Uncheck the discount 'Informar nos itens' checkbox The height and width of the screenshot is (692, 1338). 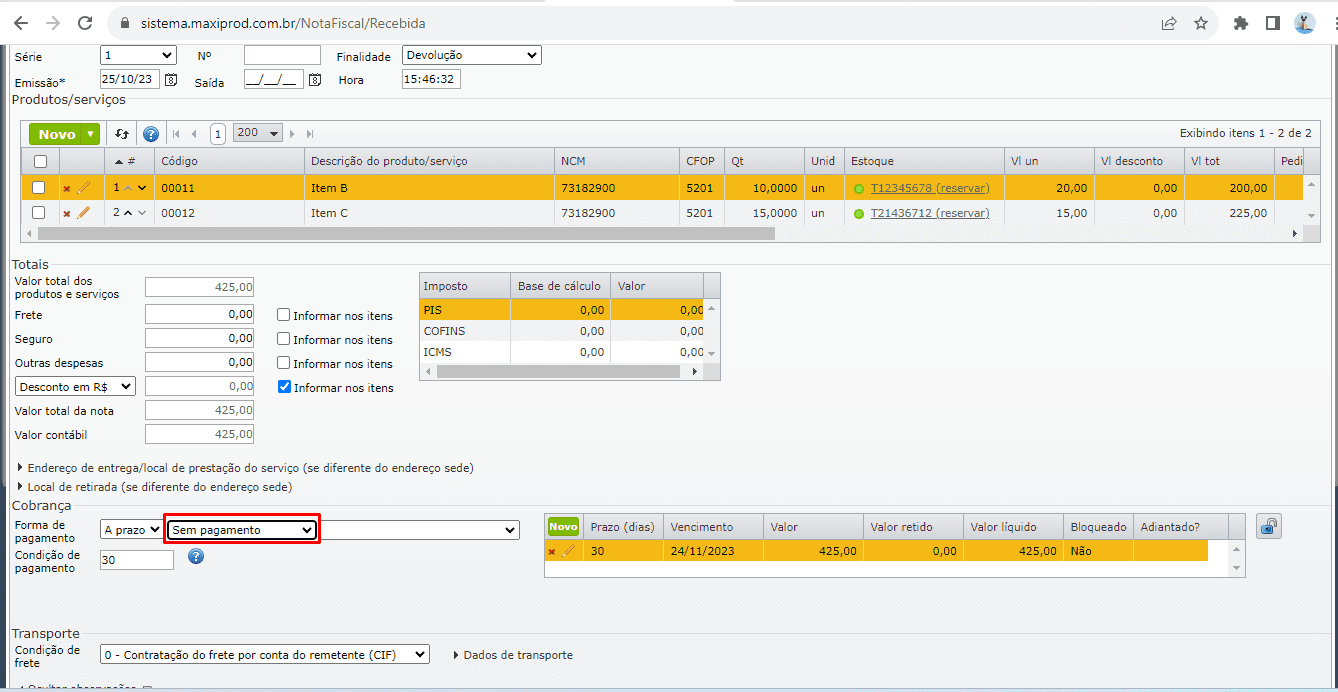click(x=284, y=387)
